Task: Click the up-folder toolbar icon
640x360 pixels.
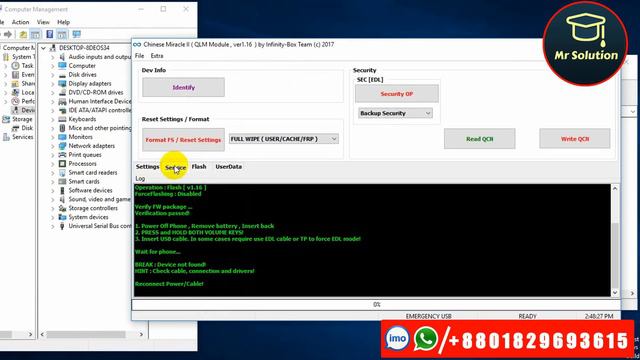Action: pyautogui.click(x=23, y=34)
